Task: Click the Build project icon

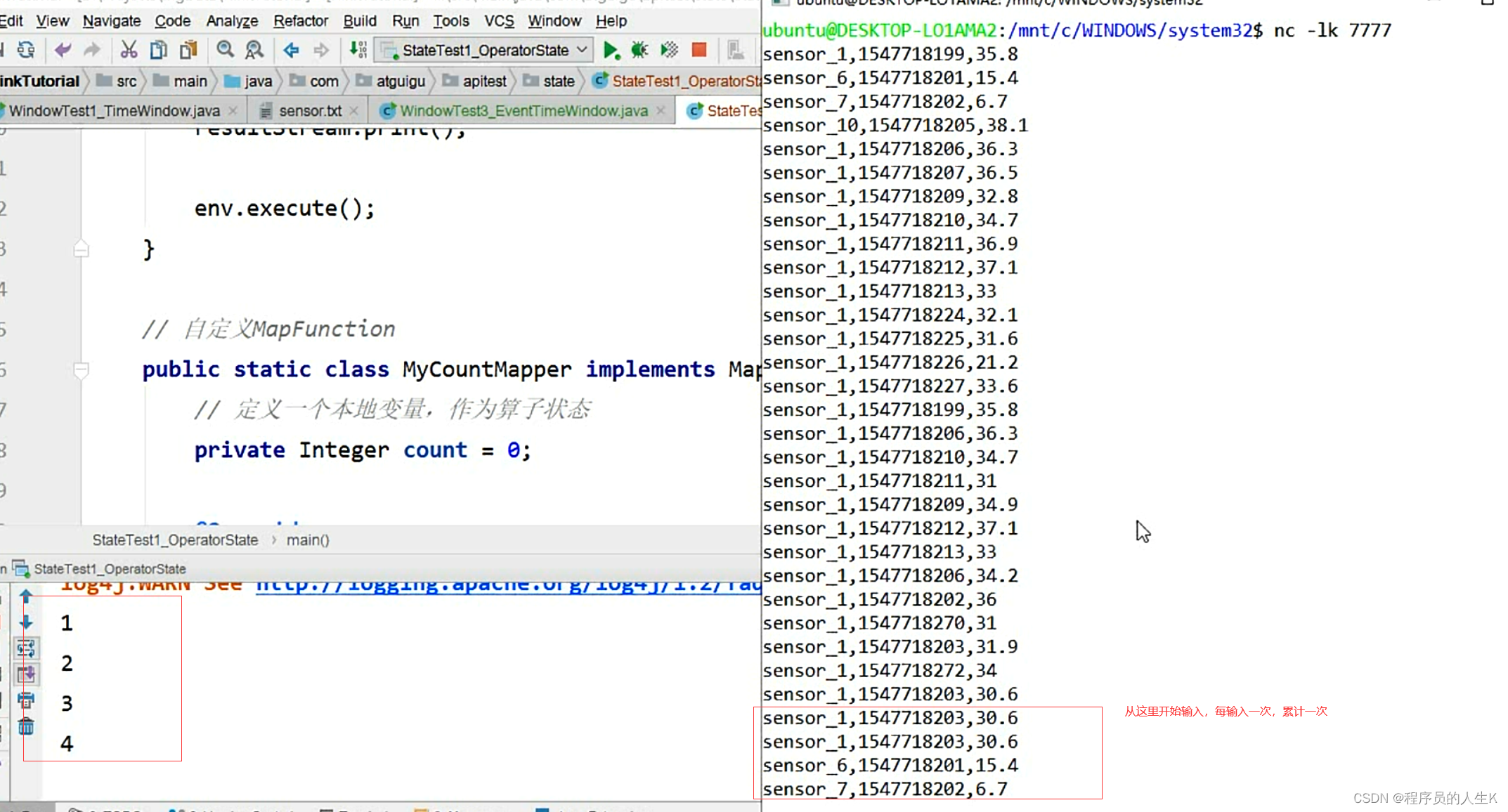Action: [358, 50]
